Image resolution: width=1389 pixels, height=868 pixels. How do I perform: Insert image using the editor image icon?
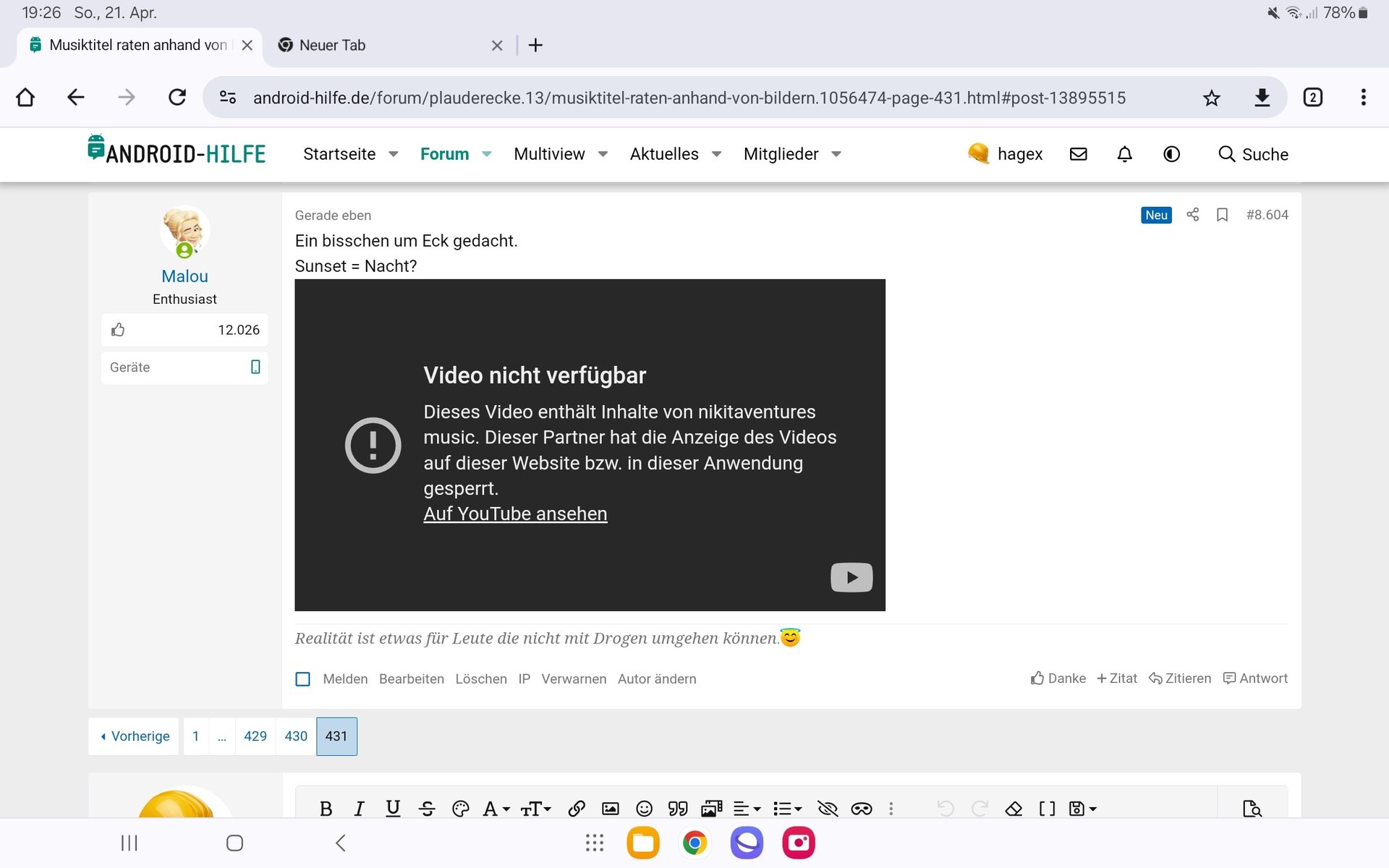(610, 808)
